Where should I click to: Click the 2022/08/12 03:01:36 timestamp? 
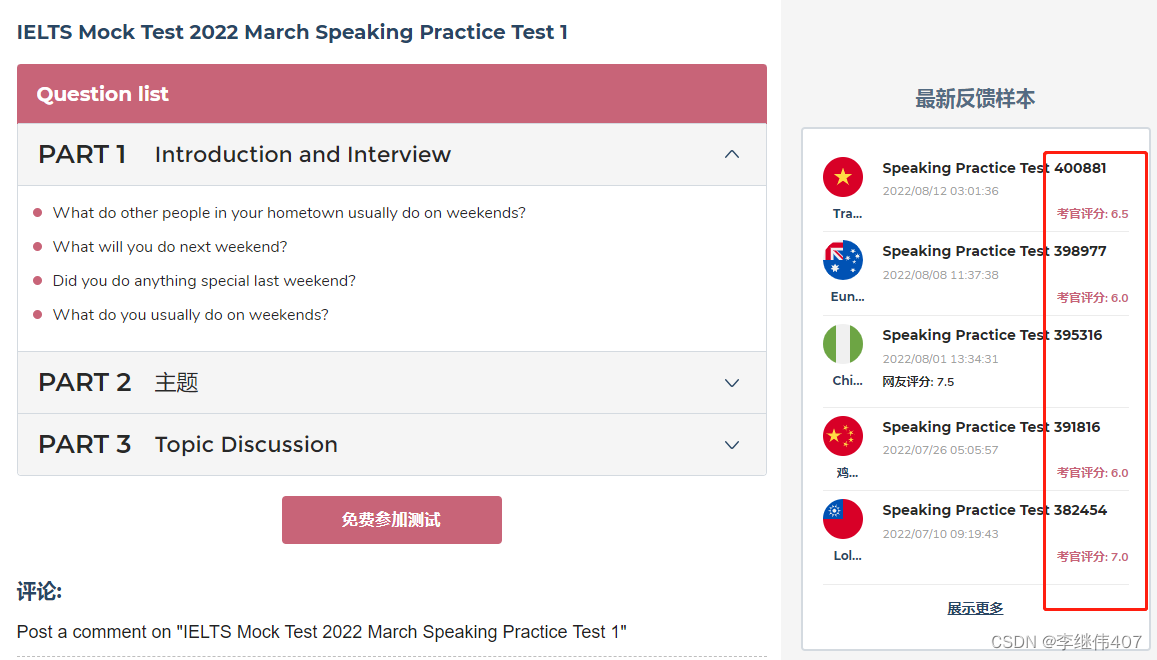pos(940,191)
